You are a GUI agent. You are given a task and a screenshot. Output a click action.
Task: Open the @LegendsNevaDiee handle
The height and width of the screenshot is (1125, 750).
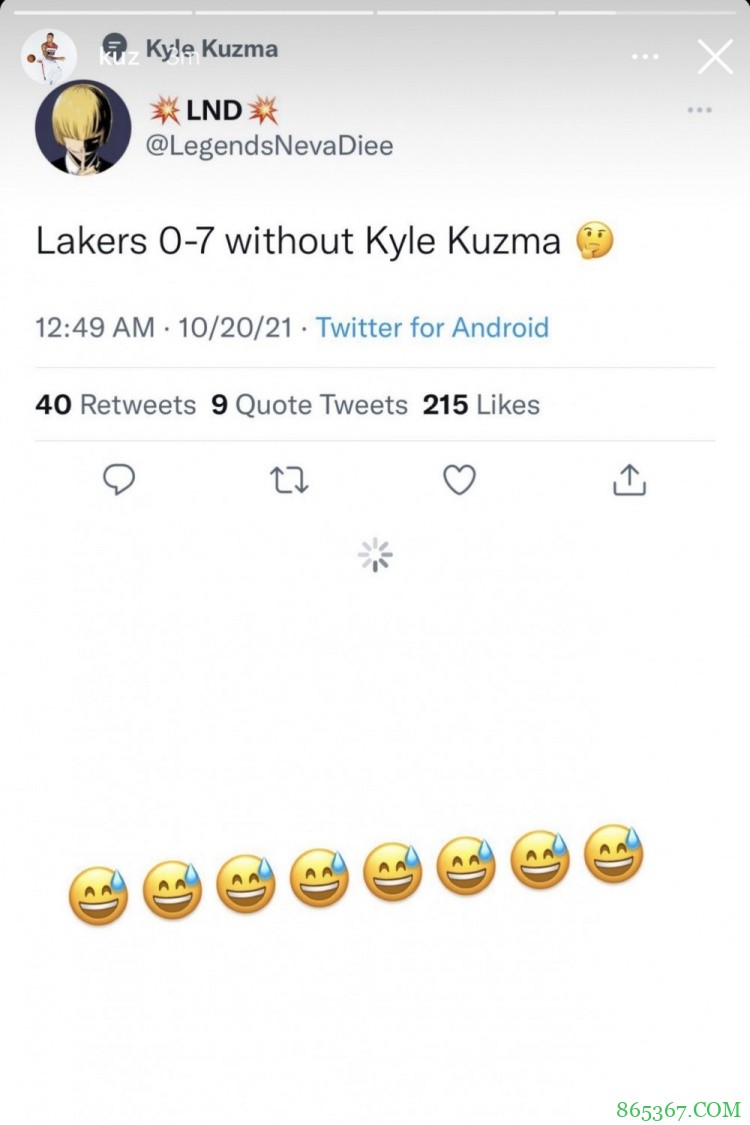coord(269,146)
